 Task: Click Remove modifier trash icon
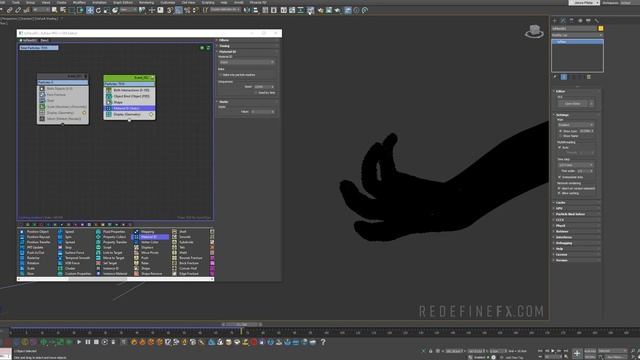(589, 77)
